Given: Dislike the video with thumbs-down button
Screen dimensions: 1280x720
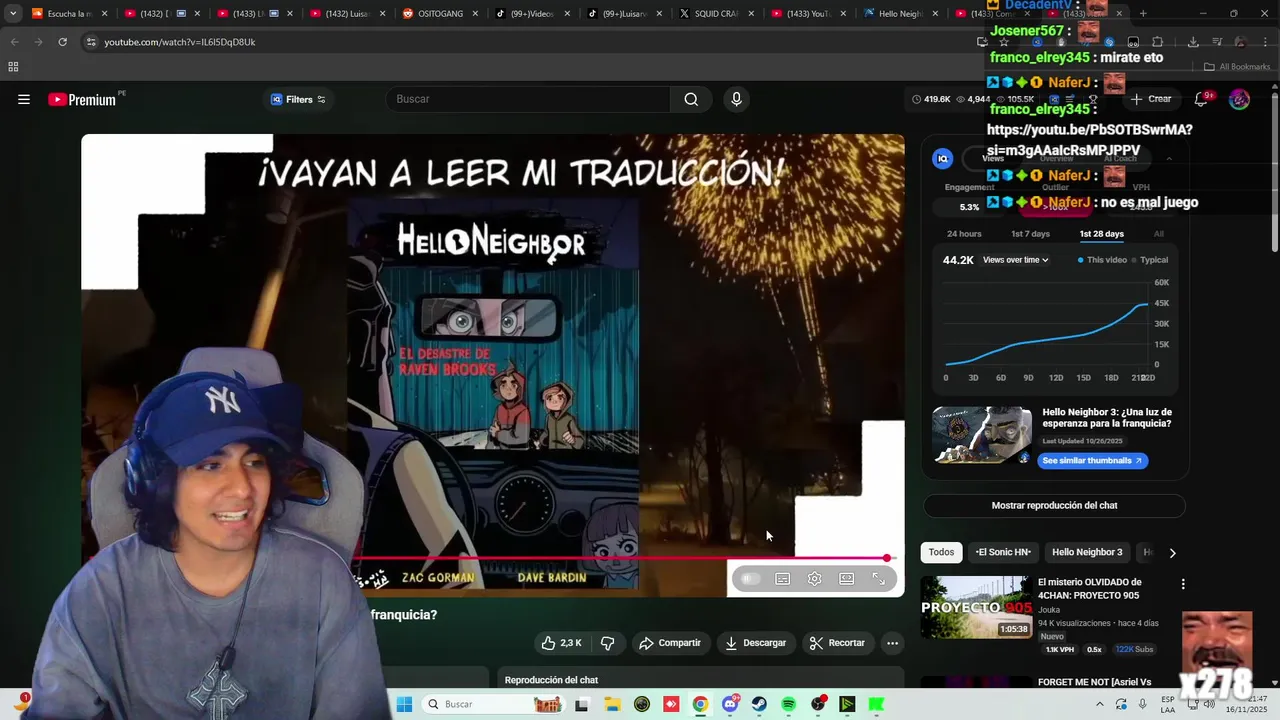Looking at the screenshot, I should (x=607, y=643).
